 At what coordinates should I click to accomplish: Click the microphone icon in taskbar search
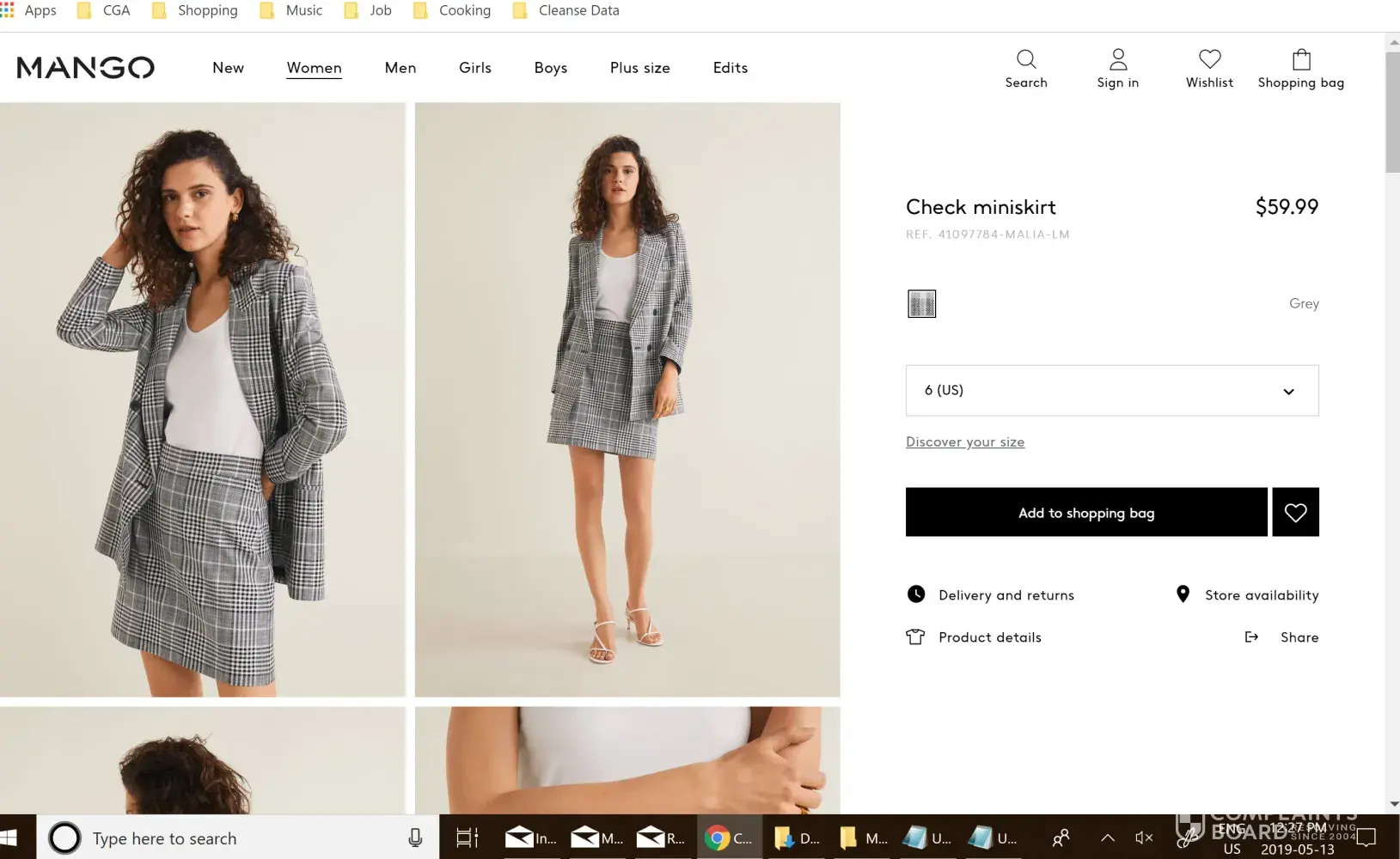pos(415,838)
